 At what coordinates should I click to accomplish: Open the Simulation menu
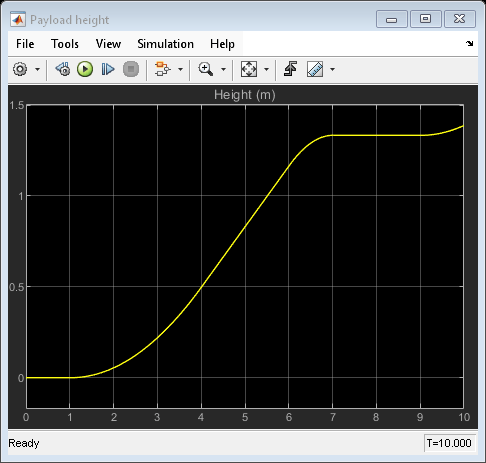point(166,44)
